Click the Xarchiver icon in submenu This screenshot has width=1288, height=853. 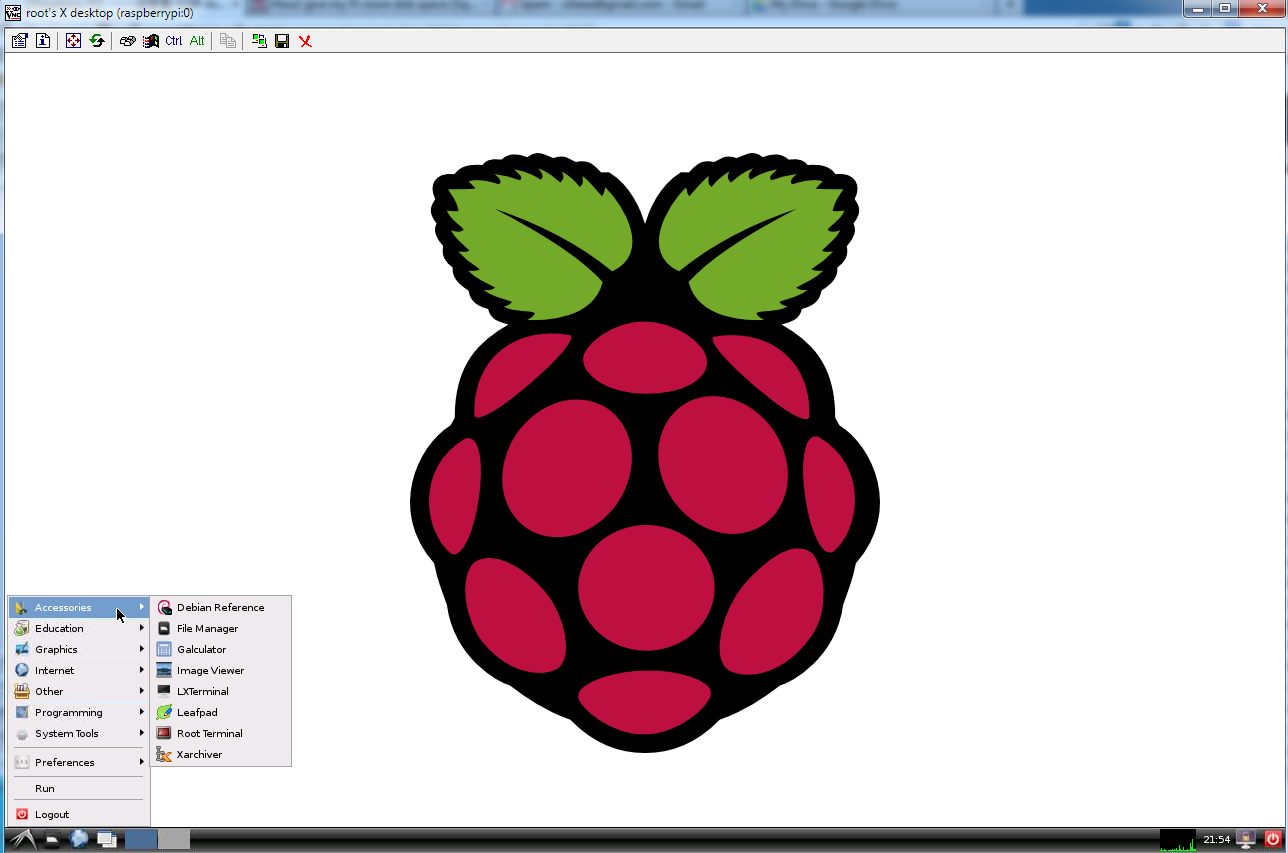click(x=165, y=755)
